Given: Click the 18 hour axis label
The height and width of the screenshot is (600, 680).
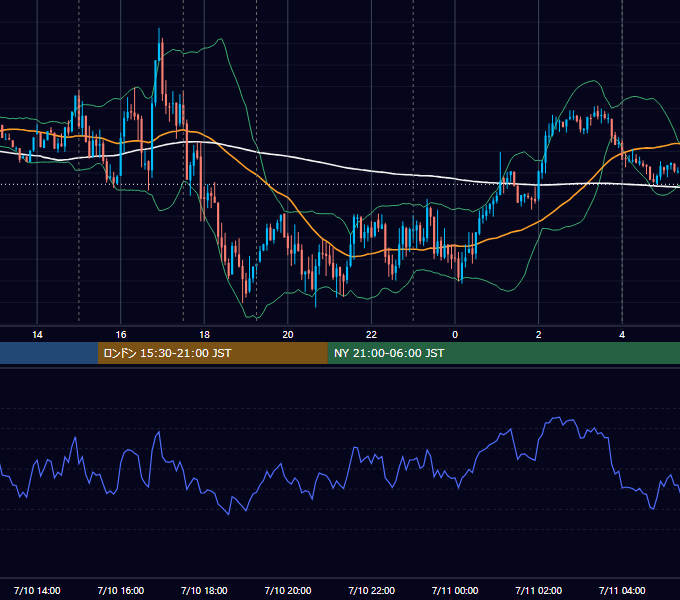Looking at the screenshot, I should click(x=204, y=335).
